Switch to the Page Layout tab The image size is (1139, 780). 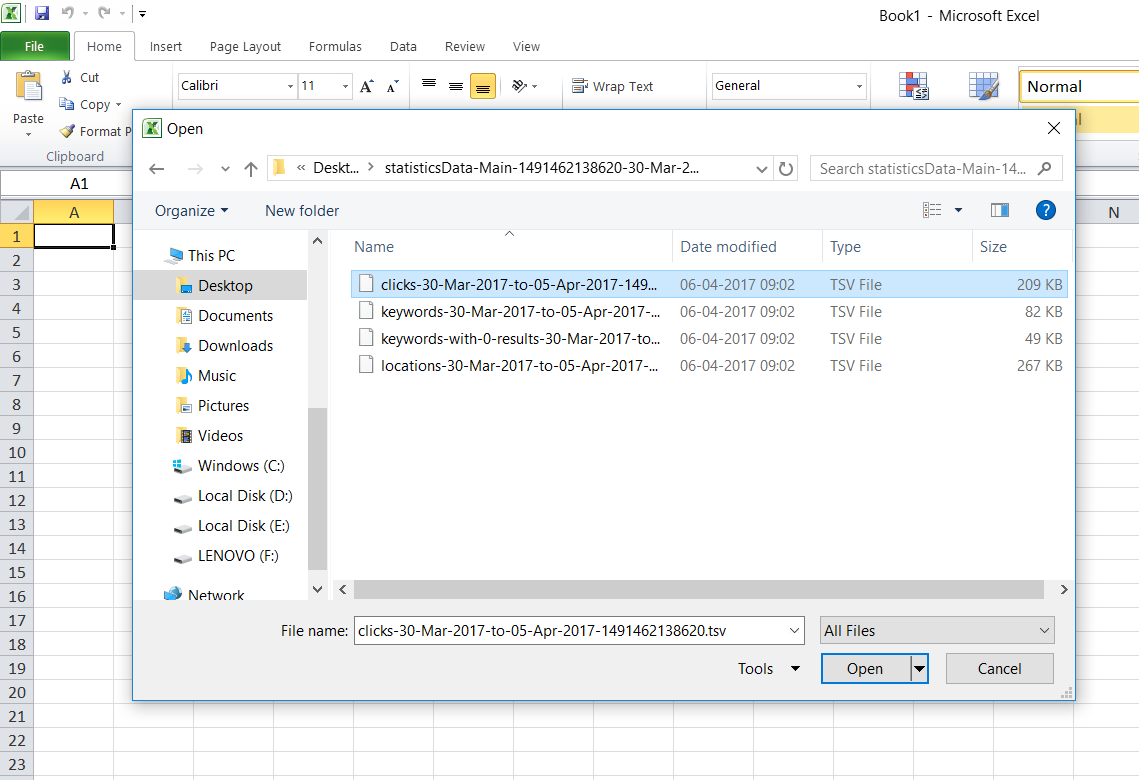click(246, 46)
